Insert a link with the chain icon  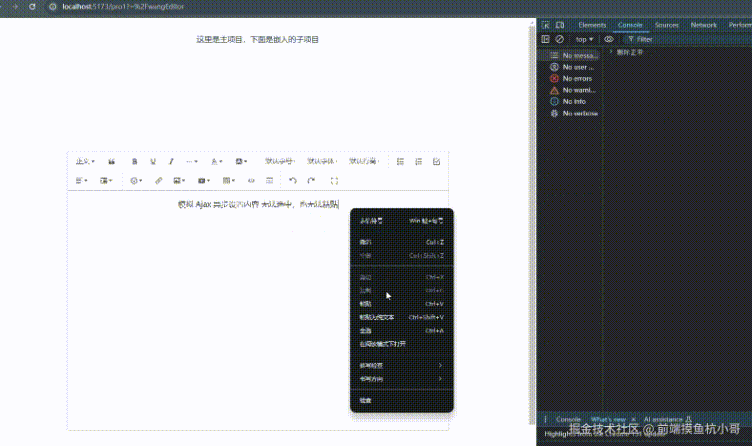[x=158, y=181]
